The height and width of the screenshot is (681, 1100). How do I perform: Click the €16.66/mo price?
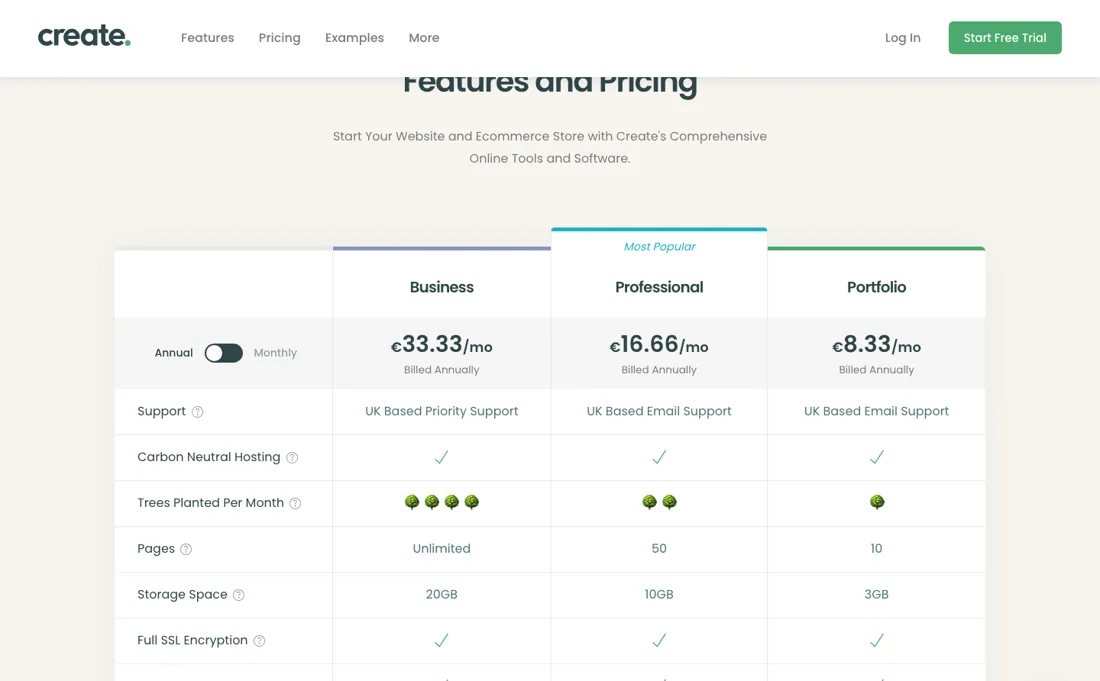click(x=659, y=344)
